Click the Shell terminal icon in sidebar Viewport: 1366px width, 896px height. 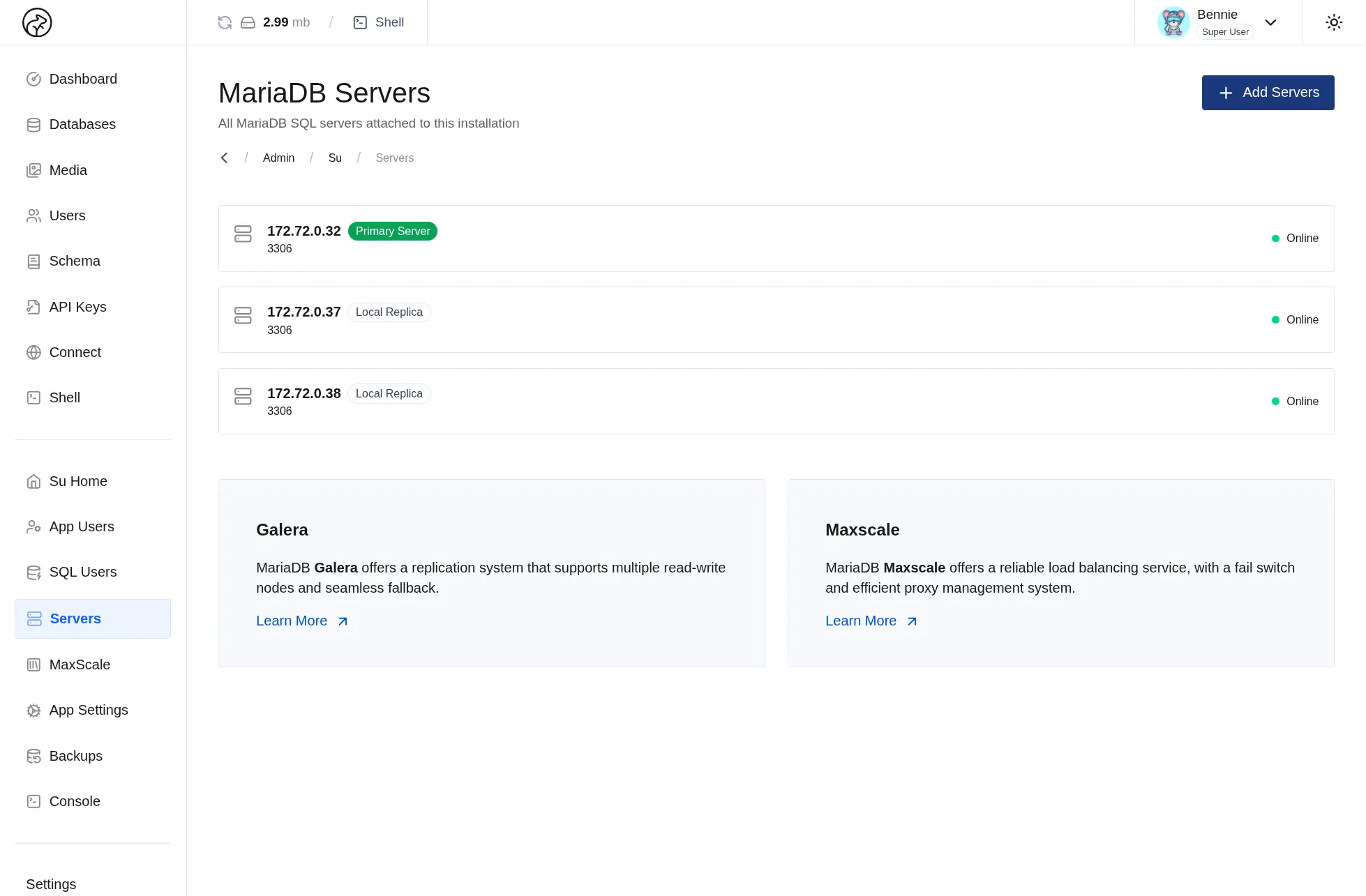pyautogui.click(x=33, y=397)
